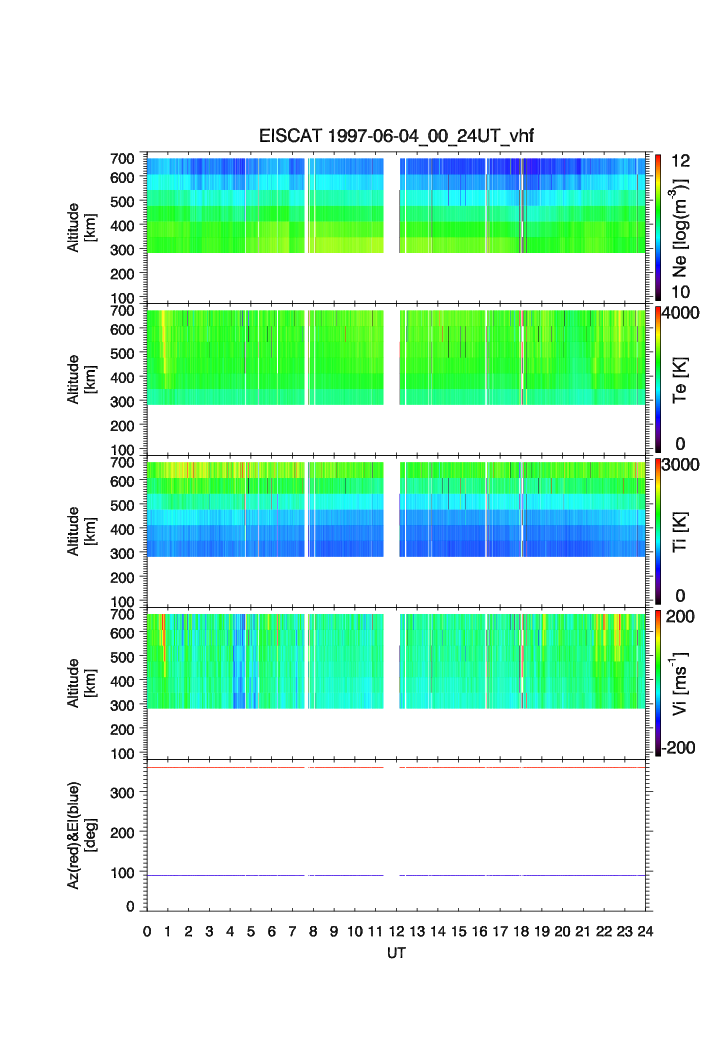Screen dimensions: 708x1063
Task: Click the '24' tick on the UT axis
Action: click(645, 931)
